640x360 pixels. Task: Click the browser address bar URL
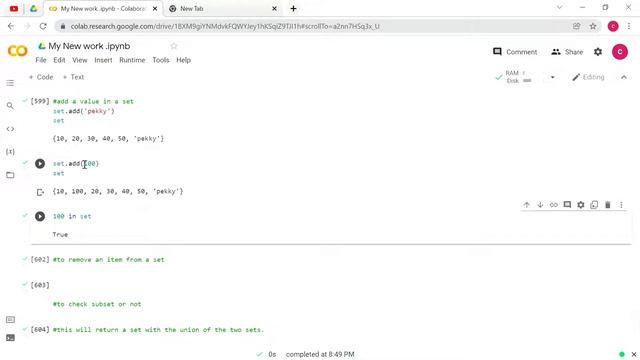coord(225,26)
